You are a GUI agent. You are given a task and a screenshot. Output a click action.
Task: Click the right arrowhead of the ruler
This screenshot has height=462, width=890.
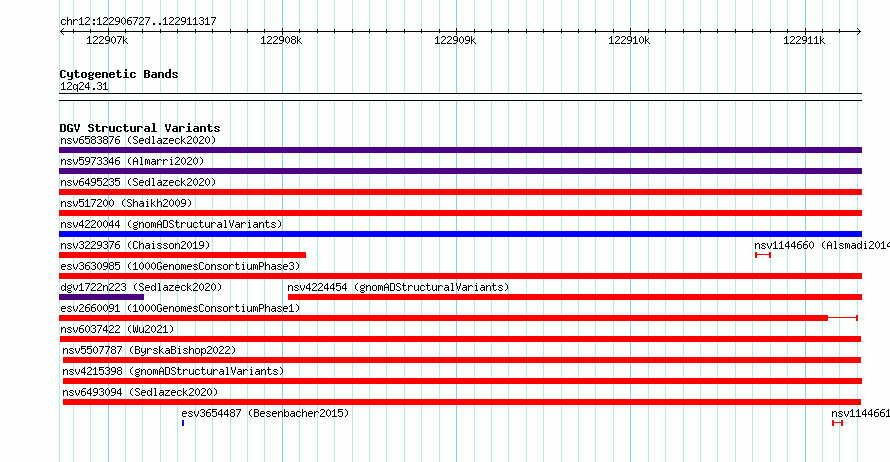pos(859,32)
